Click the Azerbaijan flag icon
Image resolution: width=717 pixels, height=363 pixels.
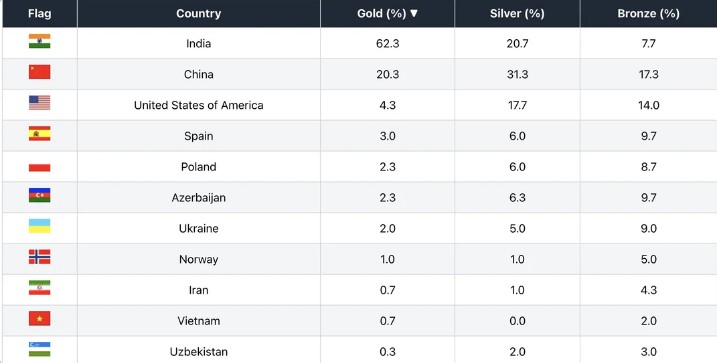coord(40,195)
